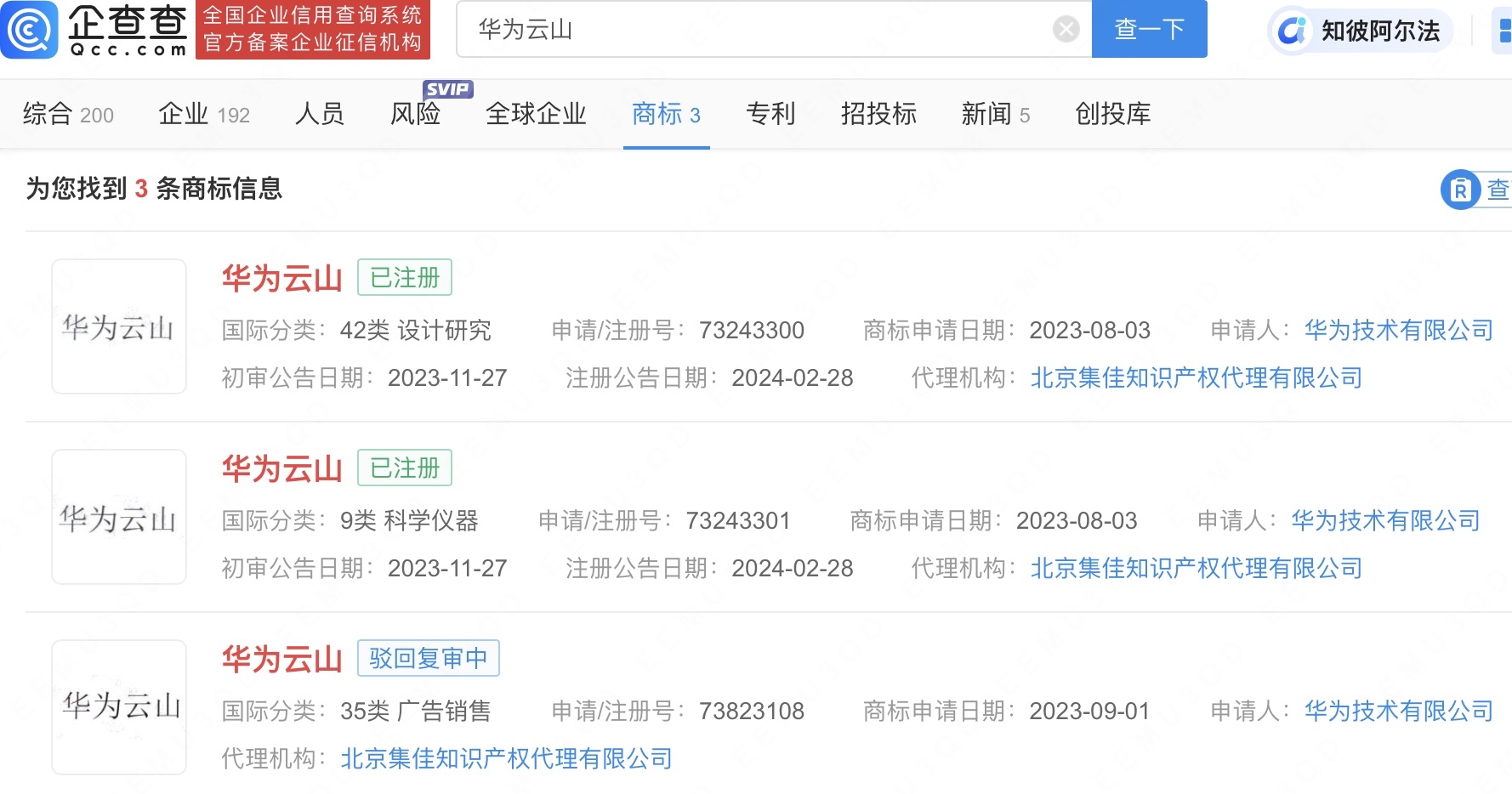Switch to the 企业 192 tab

coord(204,114)
